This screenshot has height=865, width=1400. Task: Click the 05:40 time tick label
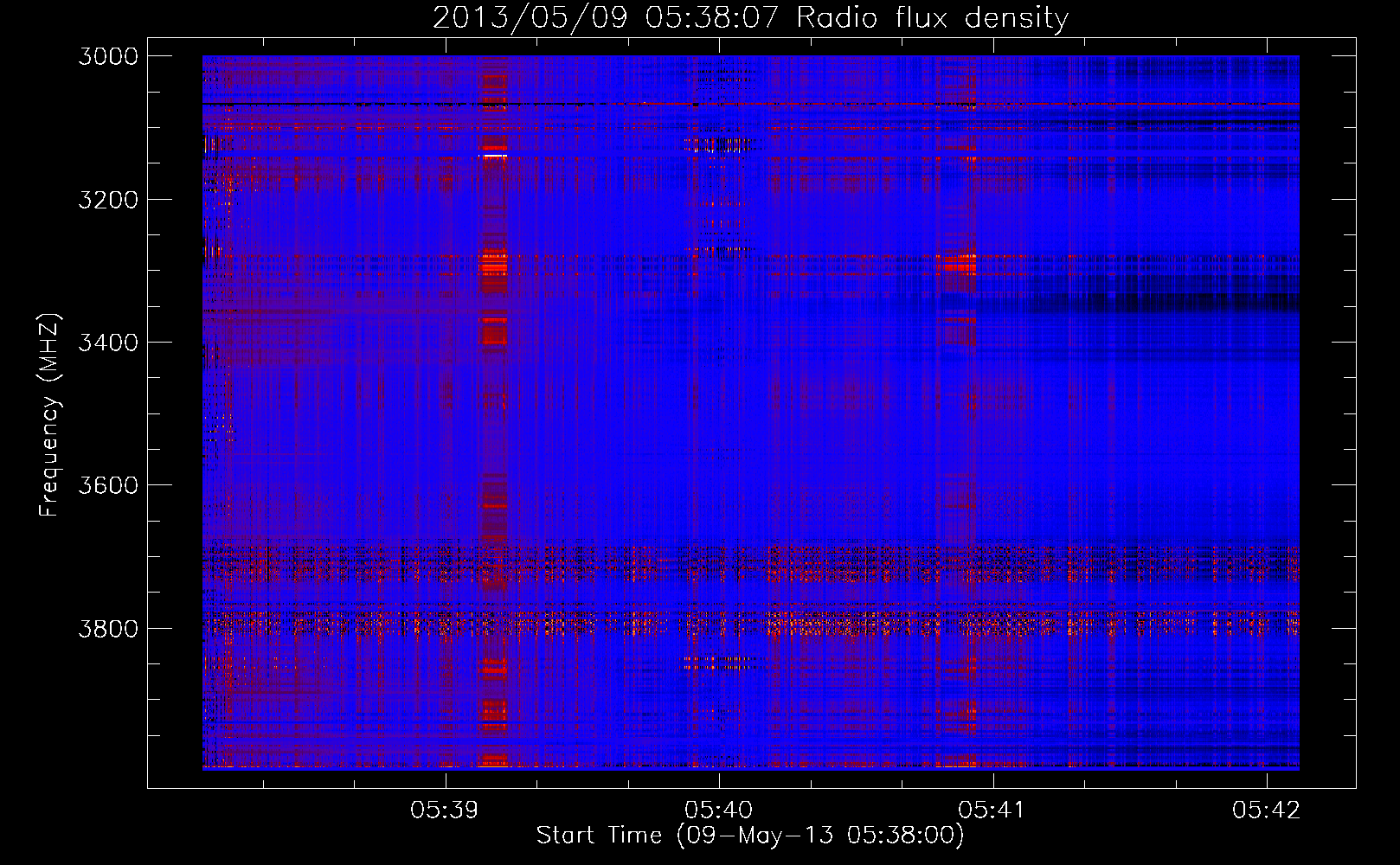click(719, 810)
